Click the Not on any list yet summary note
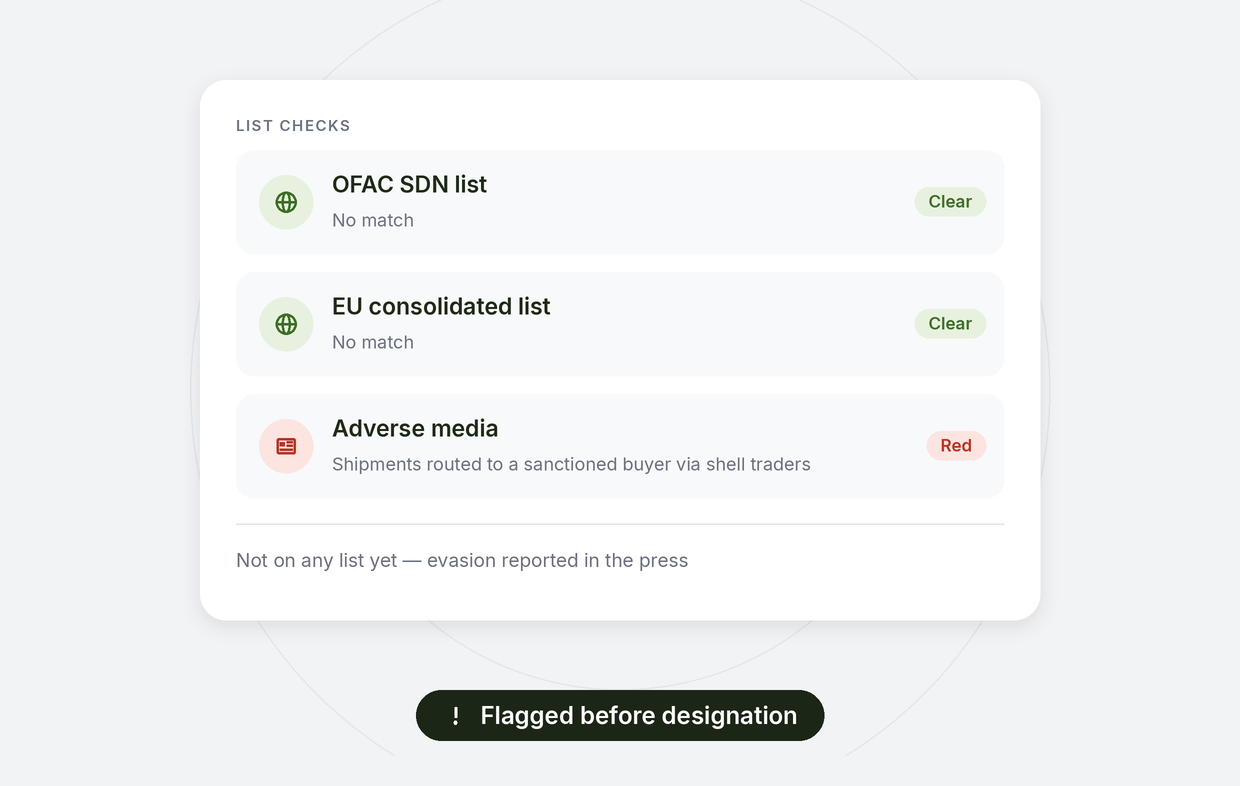1240x786 pixels. coord(462,560)
